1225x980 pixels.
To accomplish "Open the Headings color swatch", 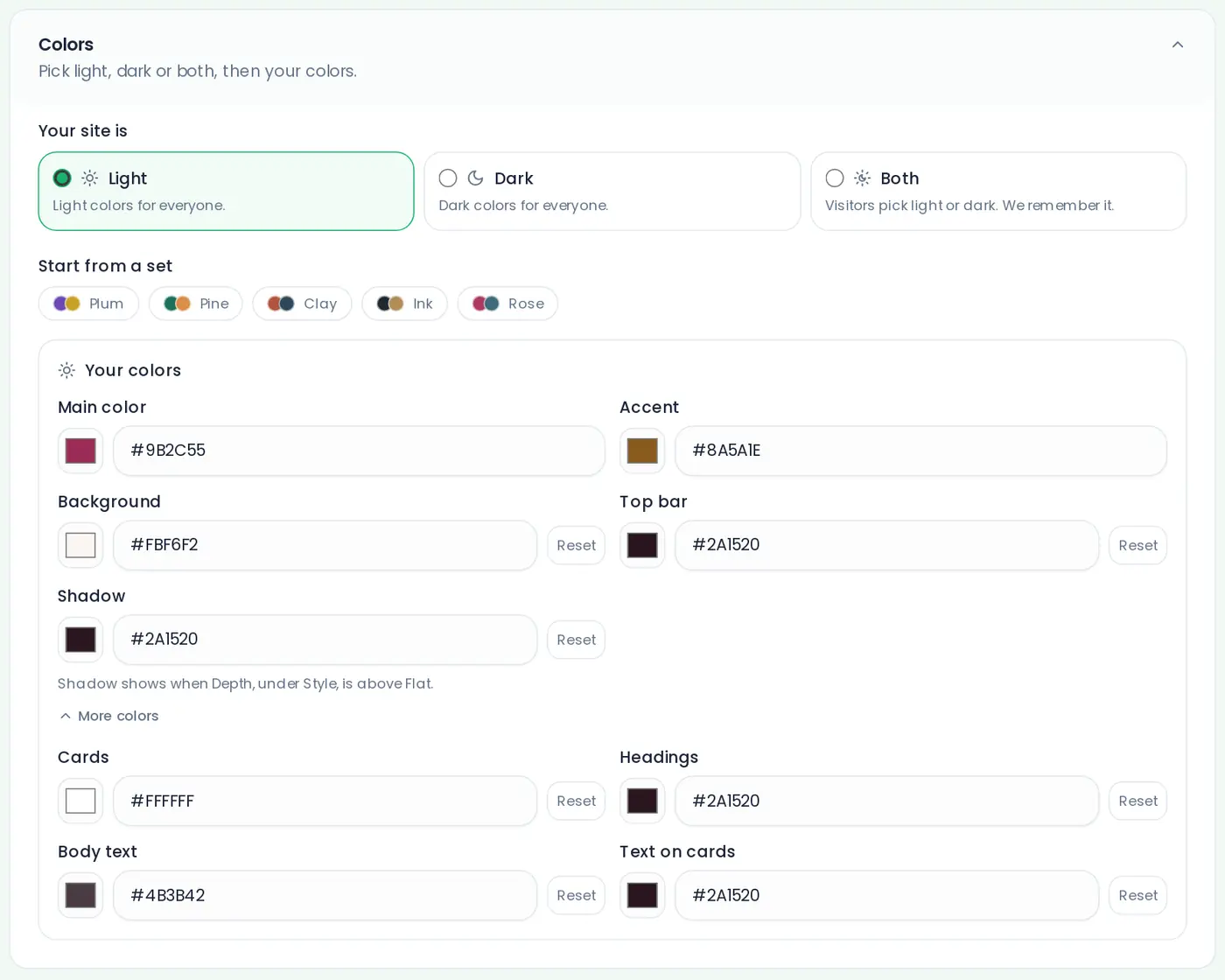I will point(642,801).
